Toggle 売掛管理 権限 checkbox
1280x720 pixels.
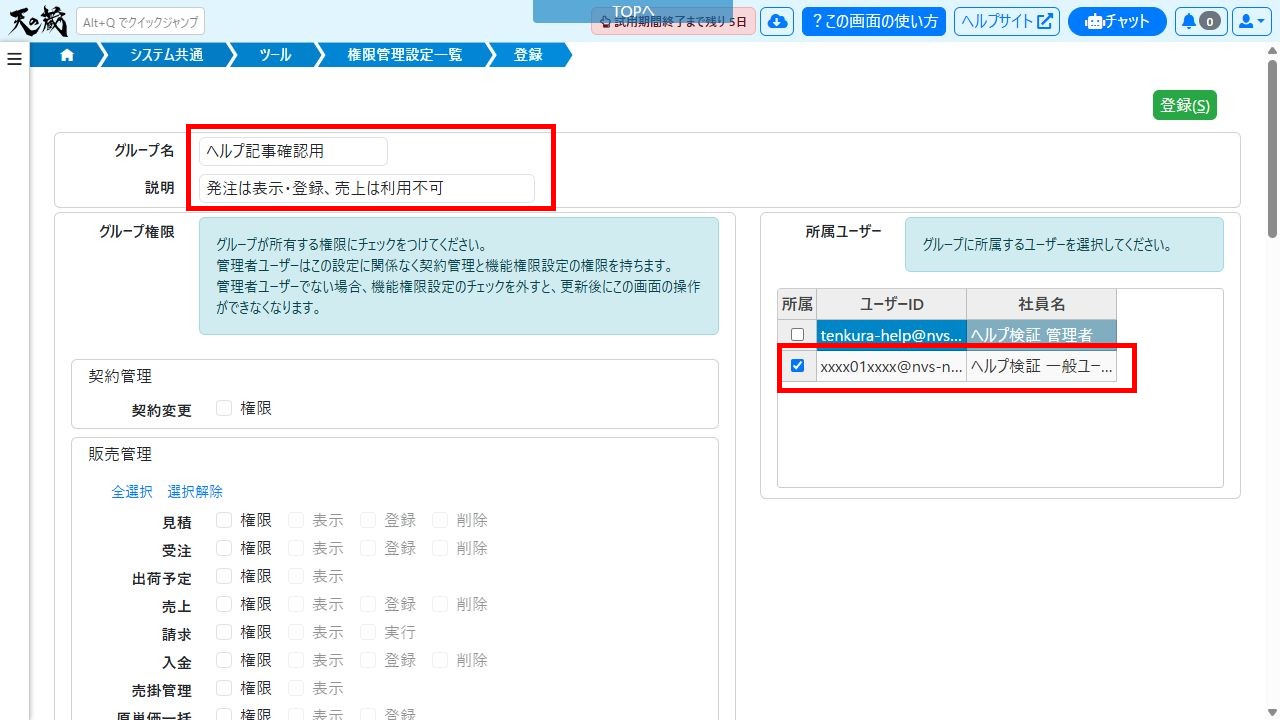point(224,688)
